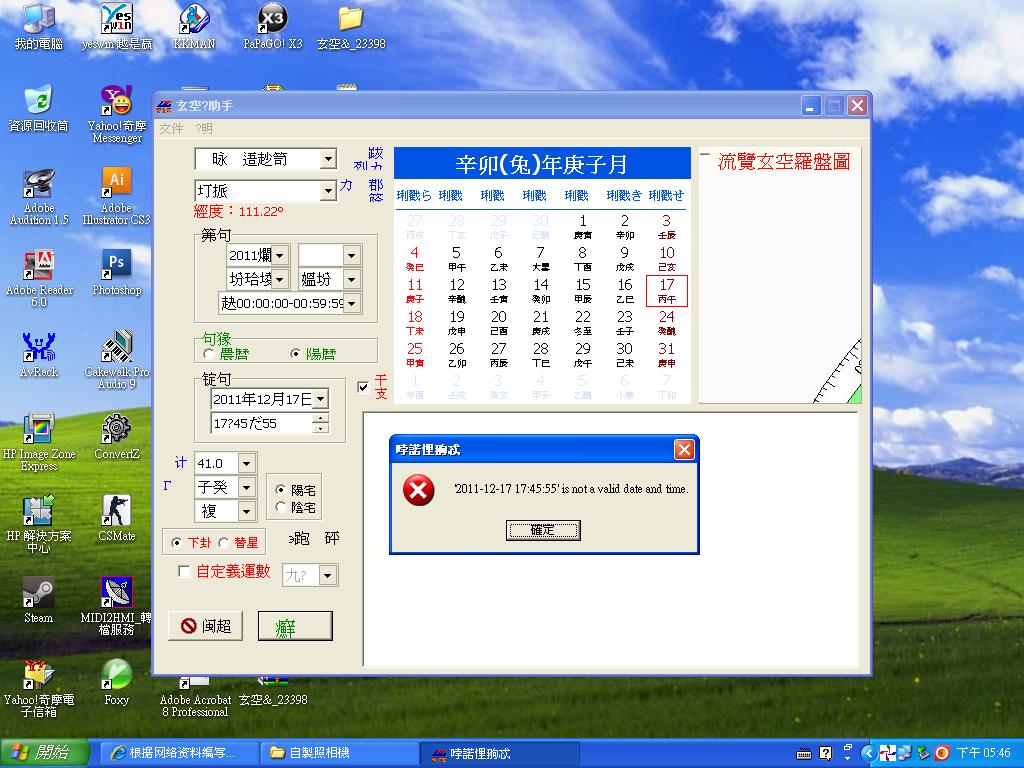Open the 2011 year dropdown
1024x768 pixels.
tap(280, 255)
